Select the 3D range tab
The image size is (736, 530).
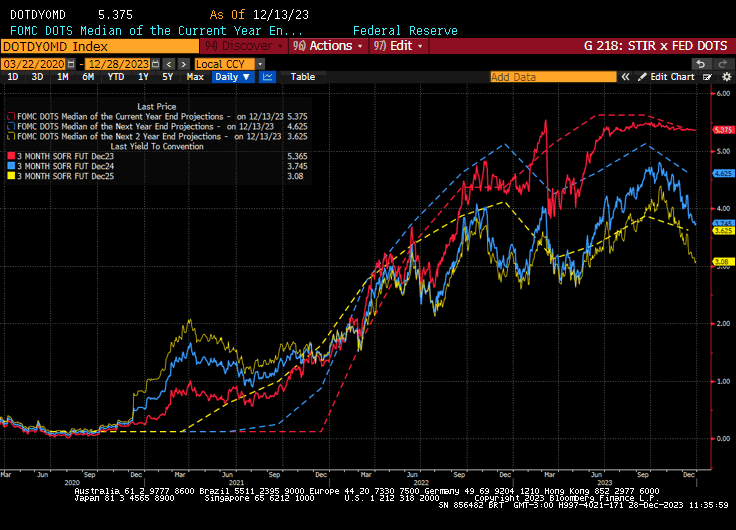(x=37, y=77)
